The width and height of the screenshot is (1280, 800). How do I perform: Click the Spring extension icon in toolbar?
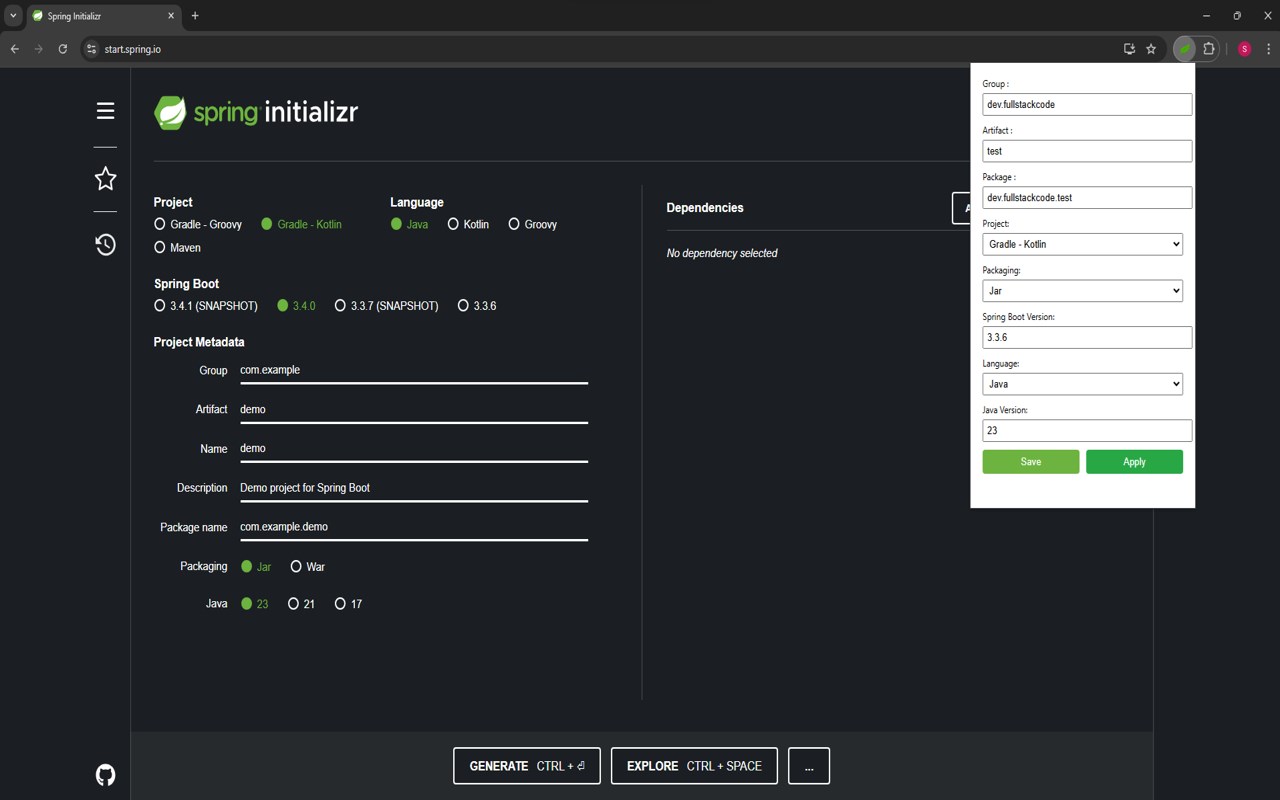click(1184, 49)
